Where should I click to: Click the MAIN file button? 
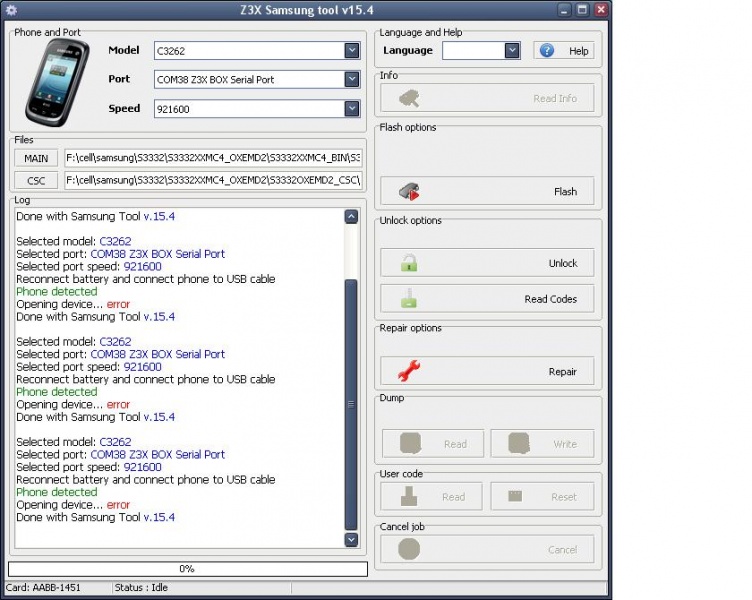(36, 158)
